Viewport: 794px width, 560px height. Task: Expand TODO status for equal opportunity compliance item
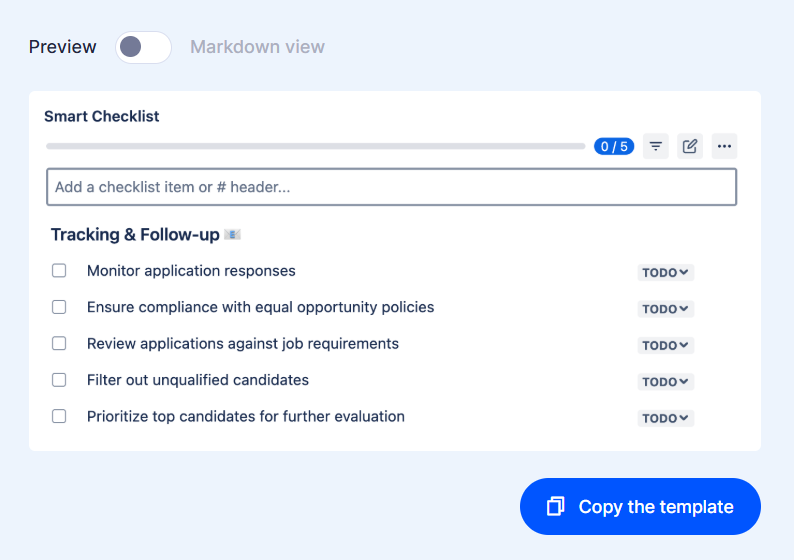(x=666, y=309)
